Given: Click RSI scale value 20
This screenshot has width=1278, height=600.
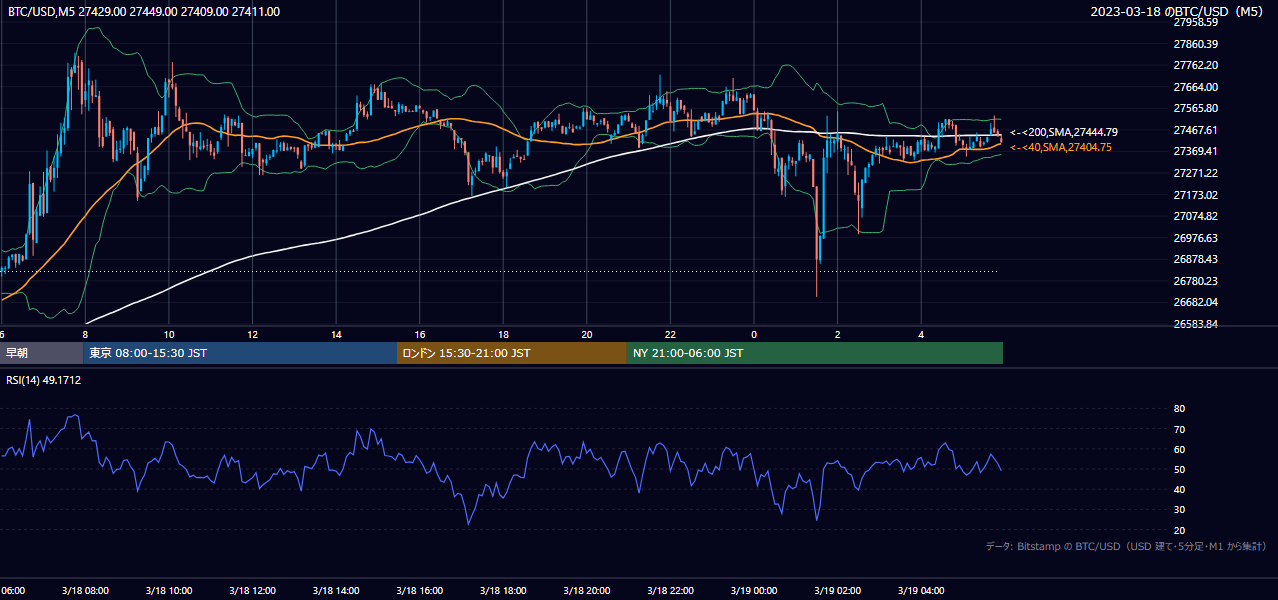Looking at the screenshot, I should (1180, 530).
